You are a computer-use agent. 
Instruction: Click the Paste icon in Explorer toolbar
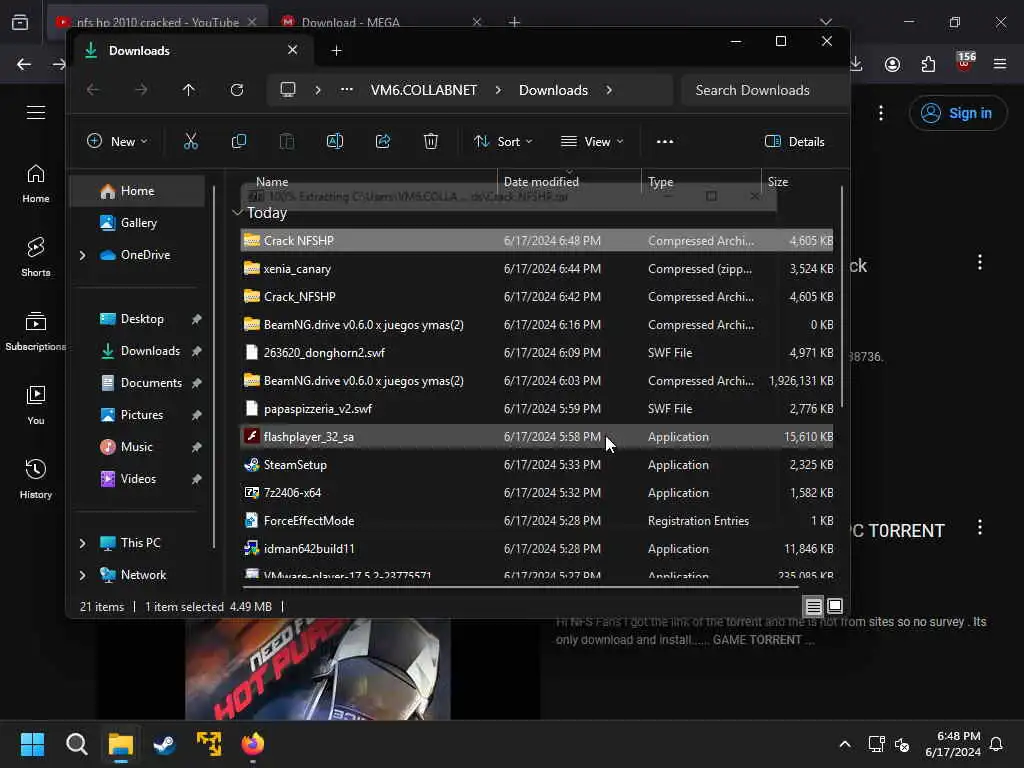[x=287, y=141]
